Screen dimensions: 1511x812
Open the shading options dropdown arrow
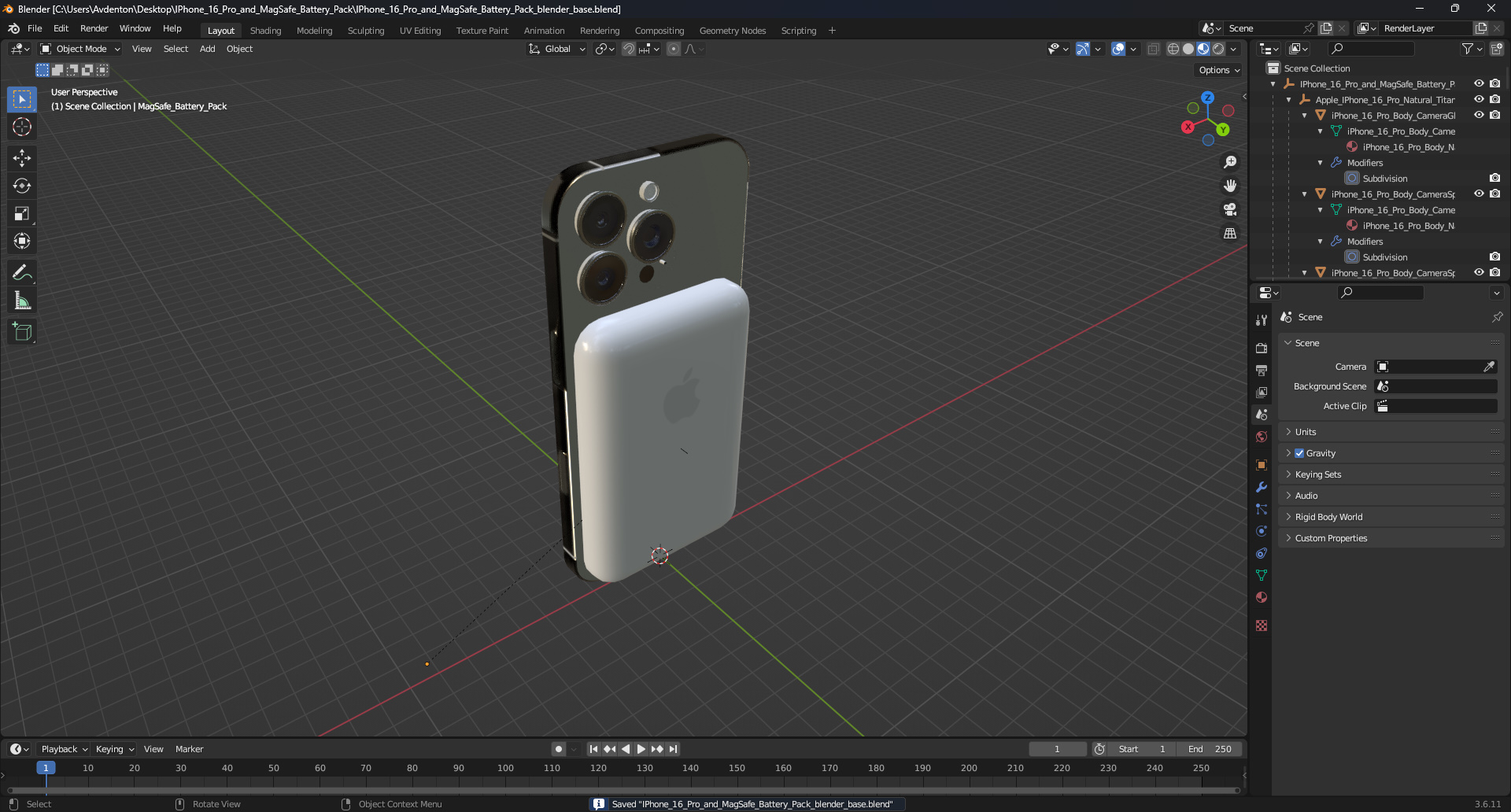coord(1233,49)
